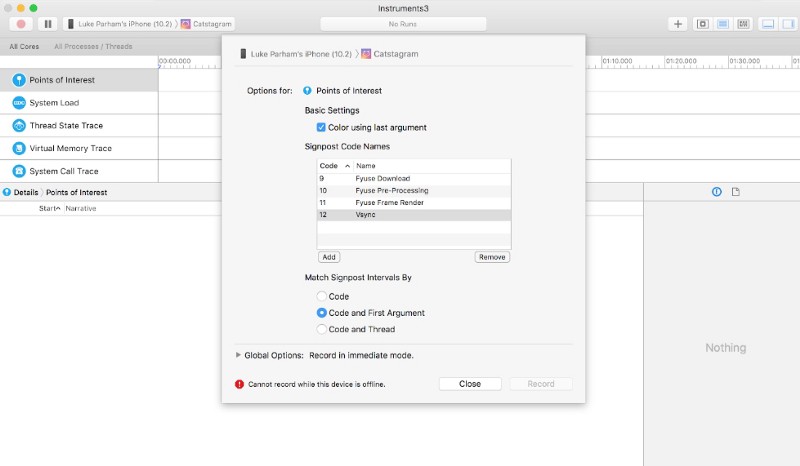Expand the Global Options disclosure triangle
The image size is (800, 466).
(x=238, y=355)
